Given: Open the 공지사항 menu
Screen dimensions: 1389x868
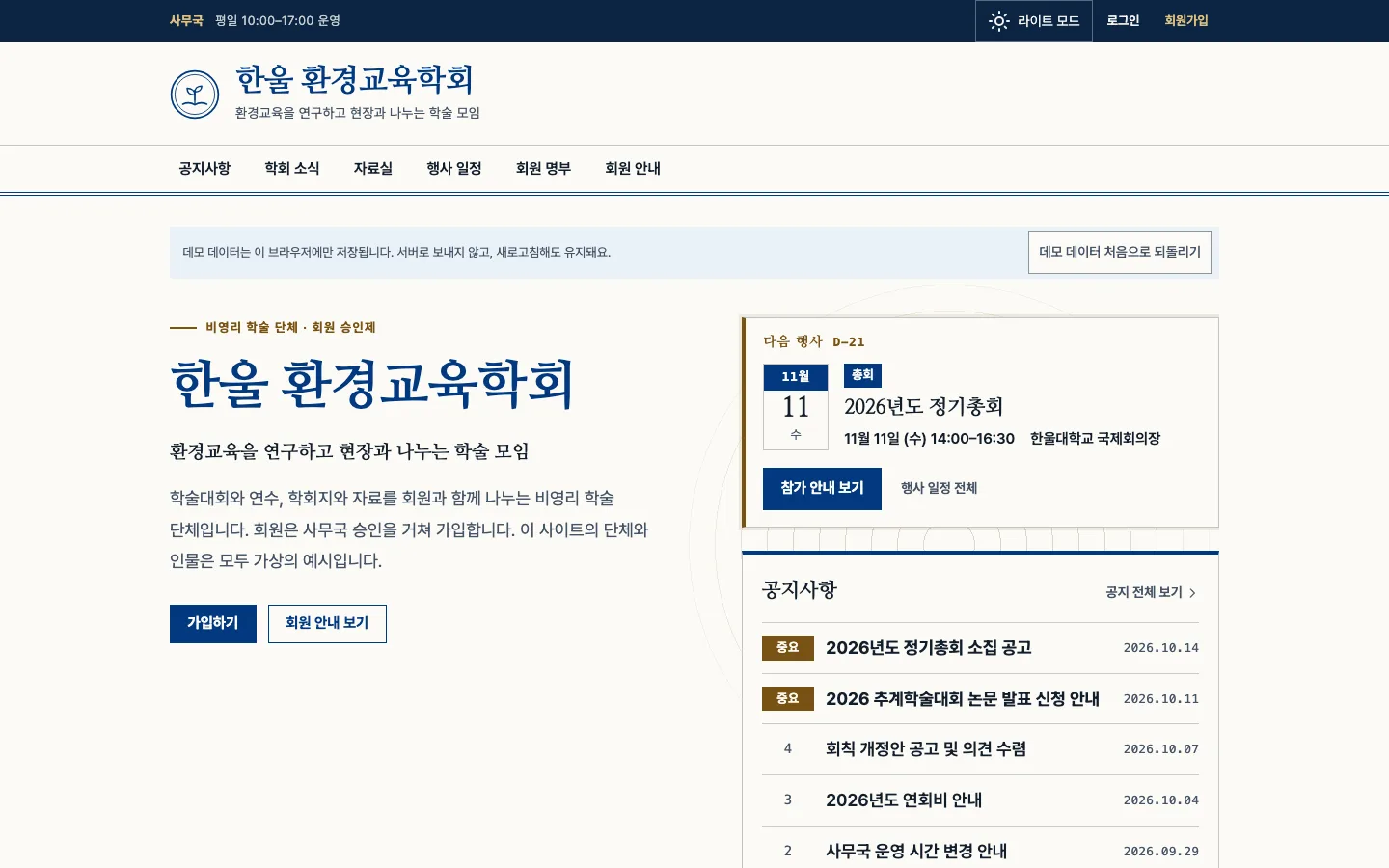Looking at the screenshot, I should 204,169.
